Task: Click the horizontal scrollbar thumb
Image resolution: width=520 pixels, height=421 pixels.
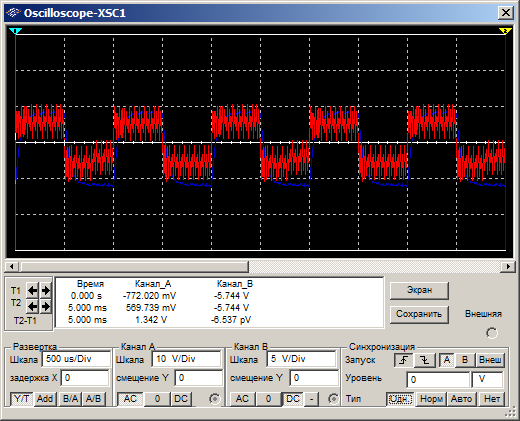Action: point(134,266)
